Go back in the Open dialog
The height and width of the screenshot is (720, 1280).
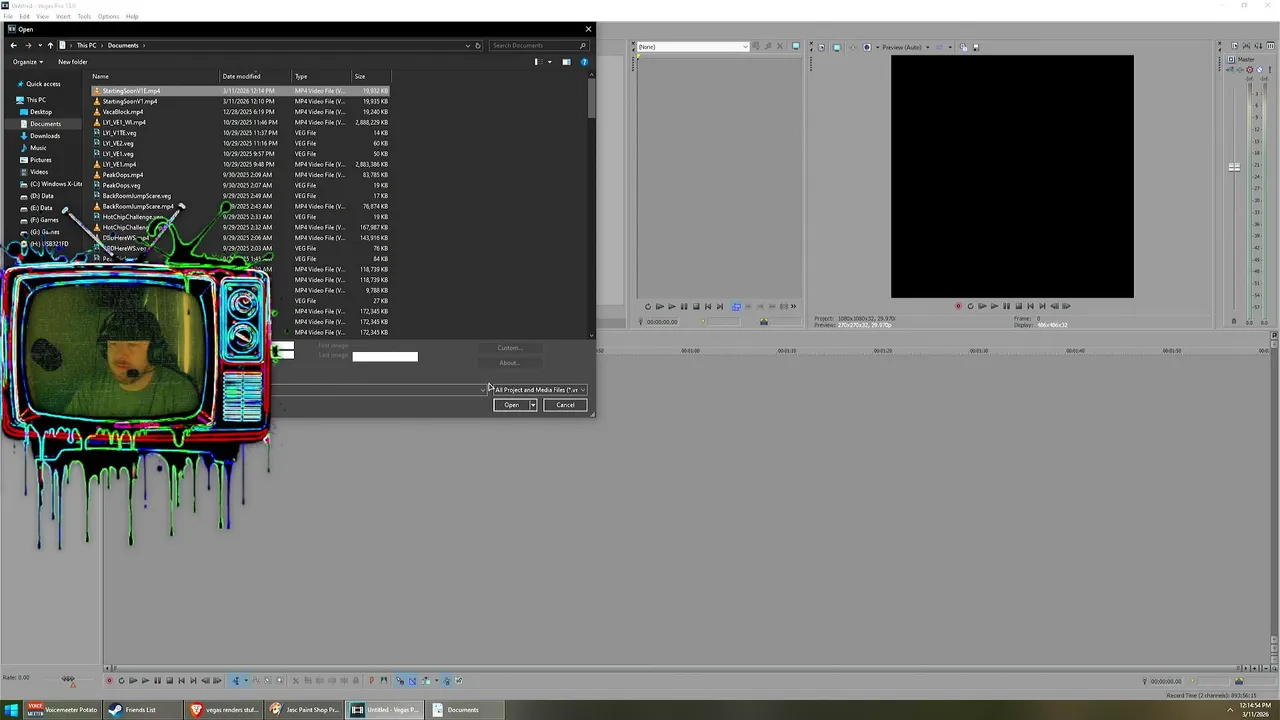13,45
